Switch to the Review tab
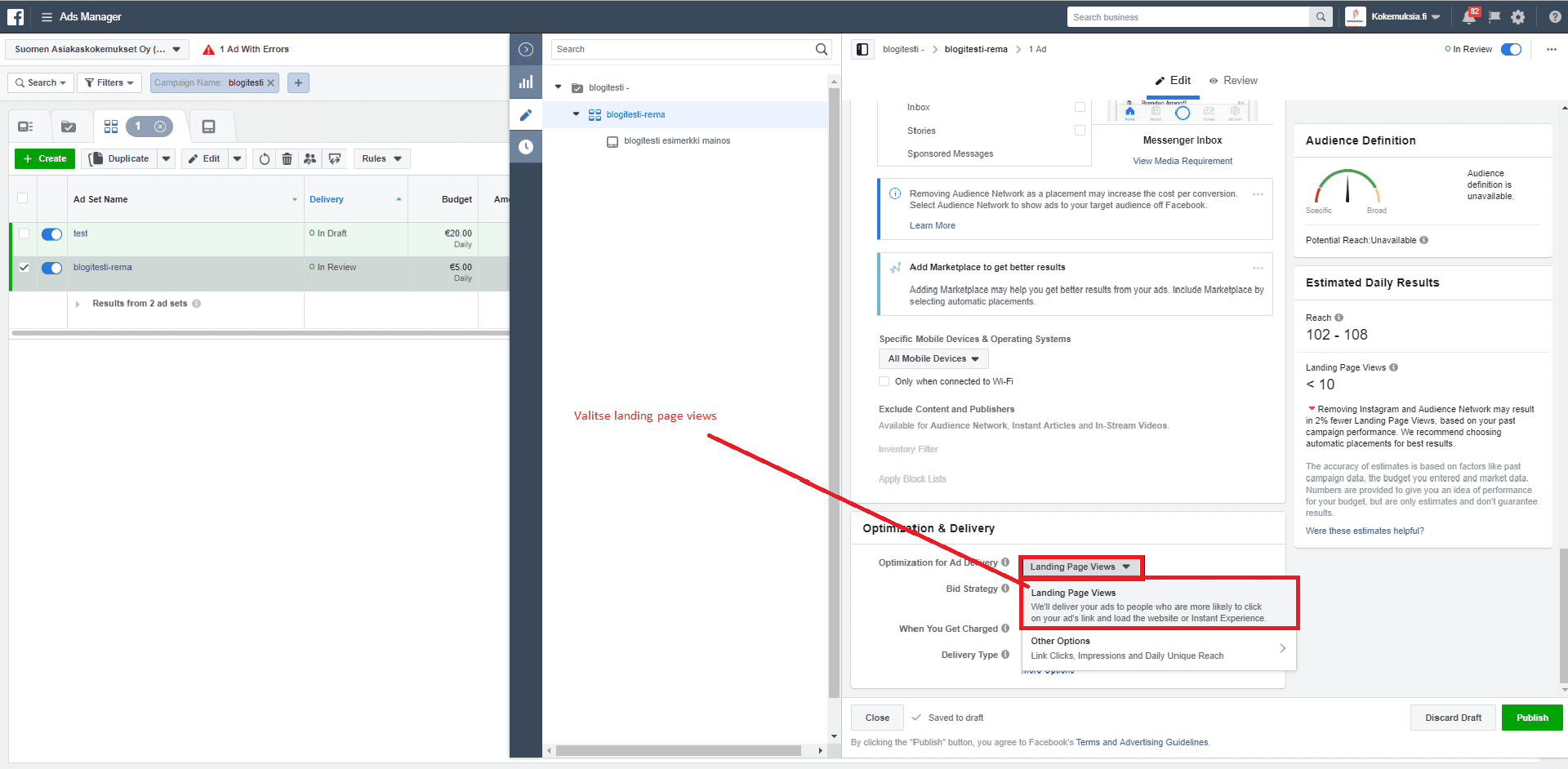 [x=1233, y=81]
